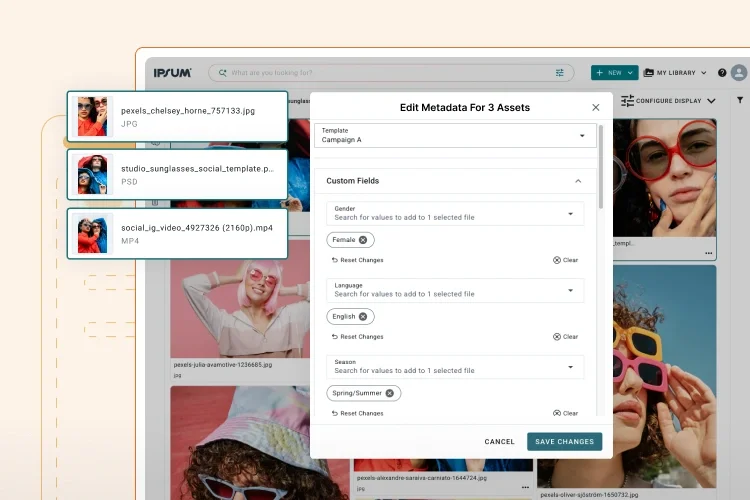Reset Changes under Season field
Screen dimensions: 750x500
coord(357,413)
